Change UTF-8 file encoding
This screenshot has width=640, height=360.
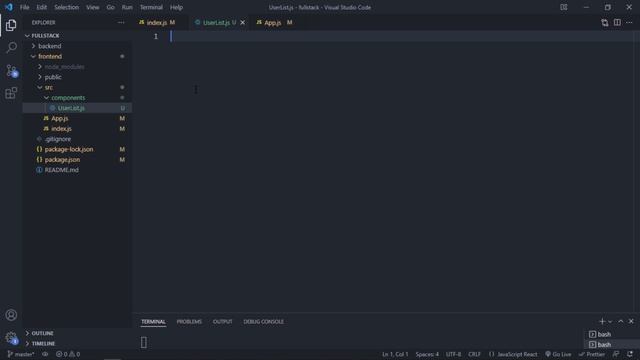453,354
